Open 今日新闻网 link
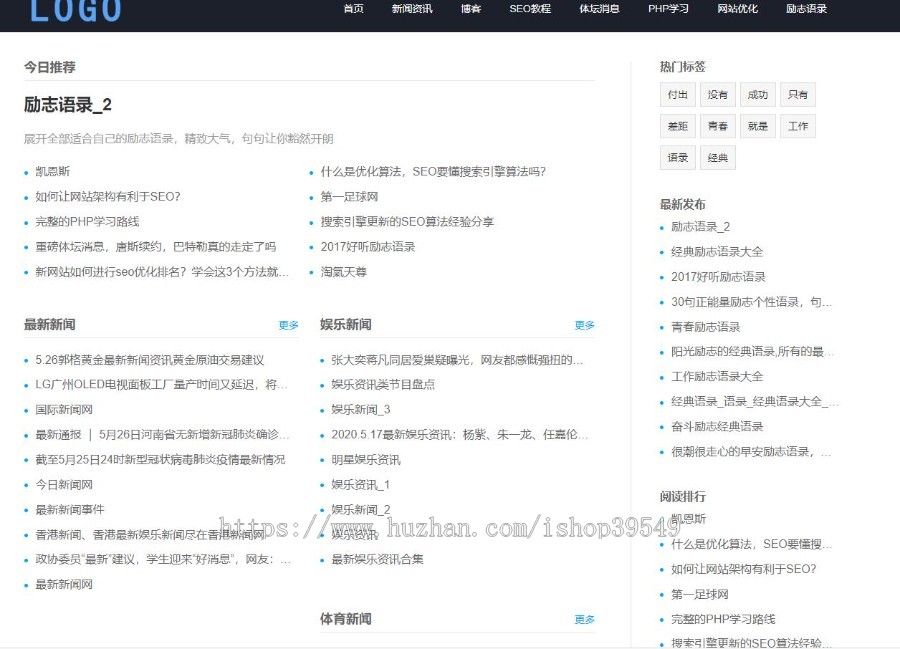This screenshot has height=649, width=900. (x=64, y=485)
